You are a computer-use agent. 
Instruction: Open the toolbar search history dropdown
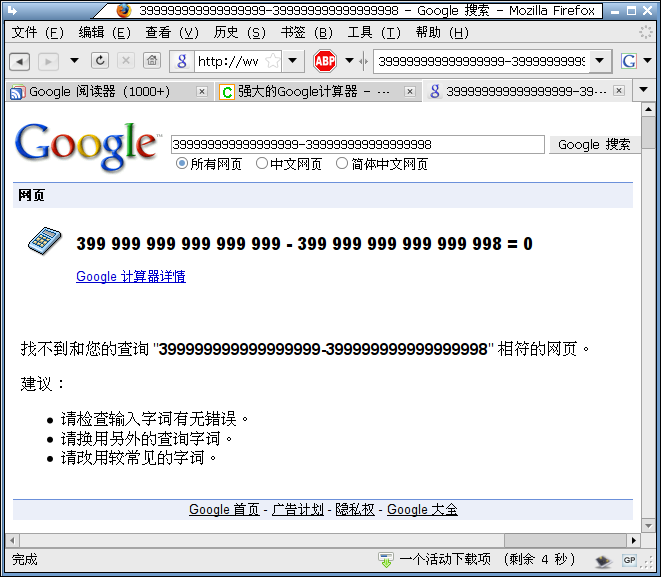599,62
